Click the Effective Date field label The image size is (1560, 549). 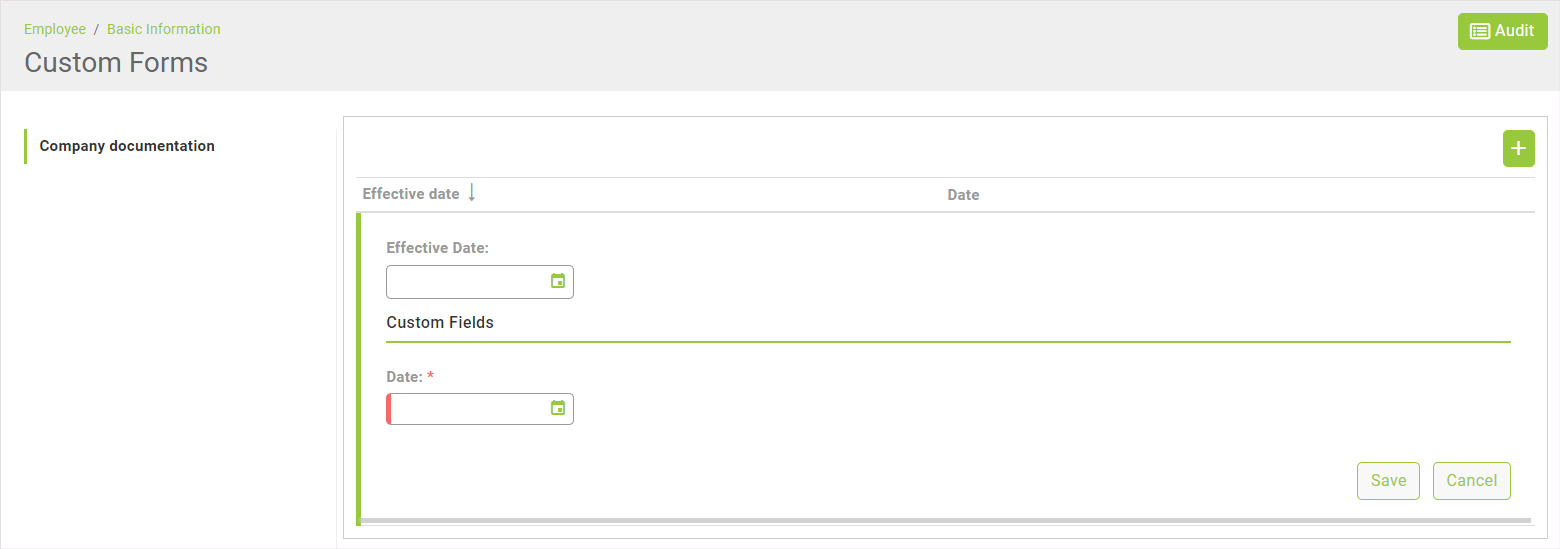pyautogui.click(x=437, y=248)
